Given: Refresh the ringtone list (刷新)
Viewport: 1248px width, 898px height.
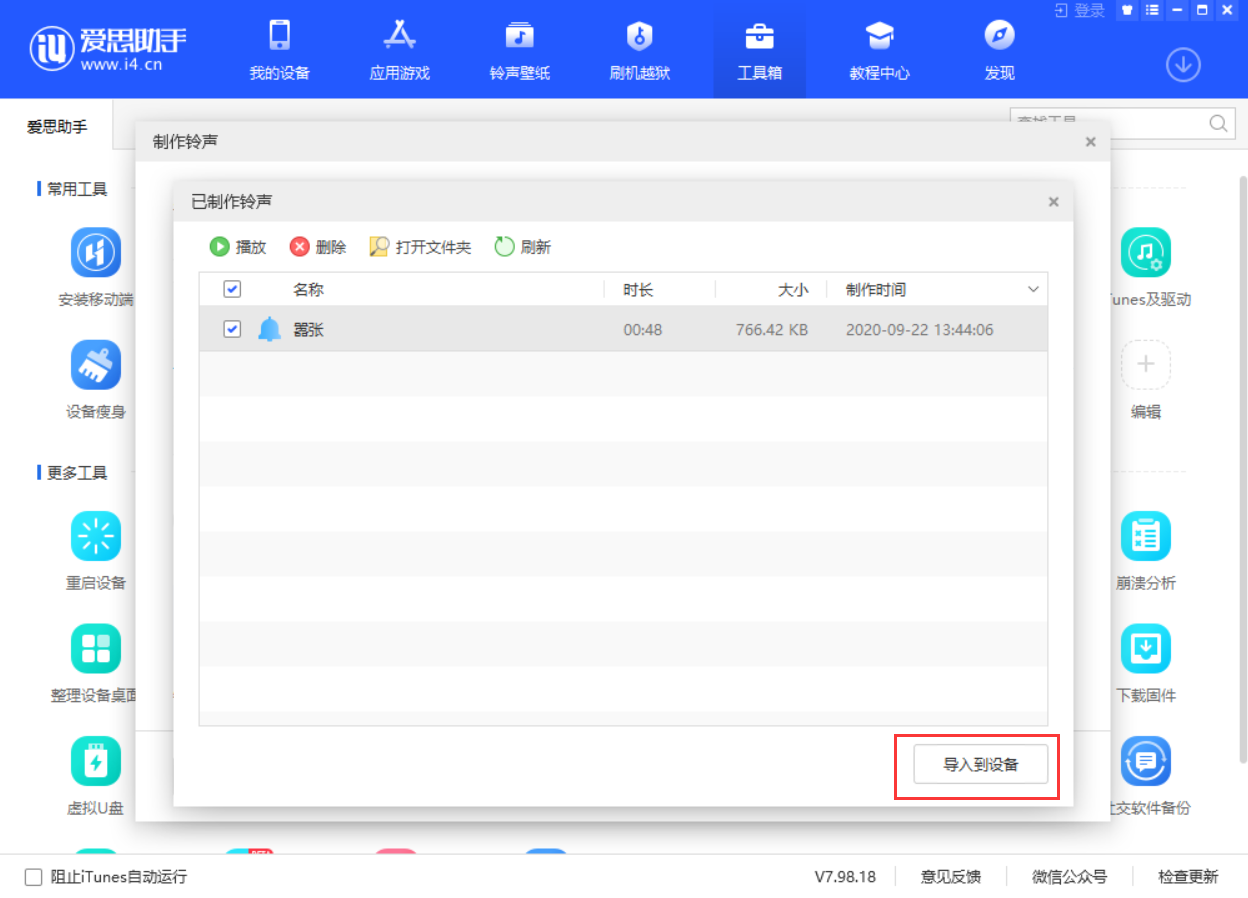Looking at the screenshot, I should pos(505,247).
